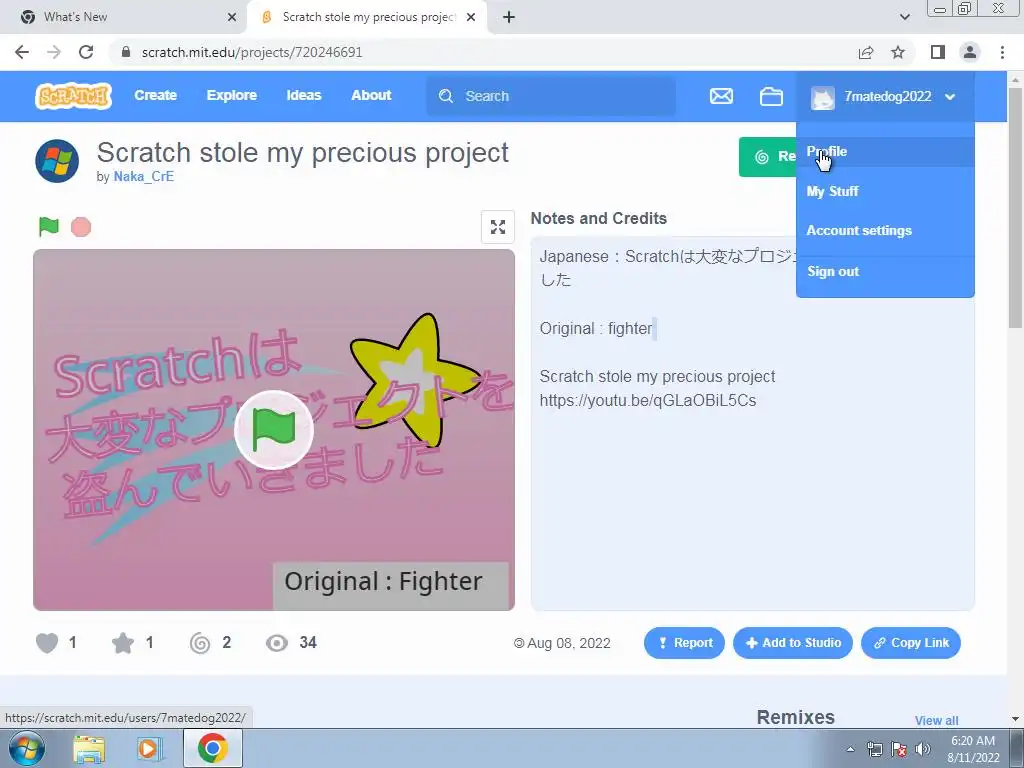Go back in the browser
This screenshot has height=768, width=1024.
pos(22,52)
